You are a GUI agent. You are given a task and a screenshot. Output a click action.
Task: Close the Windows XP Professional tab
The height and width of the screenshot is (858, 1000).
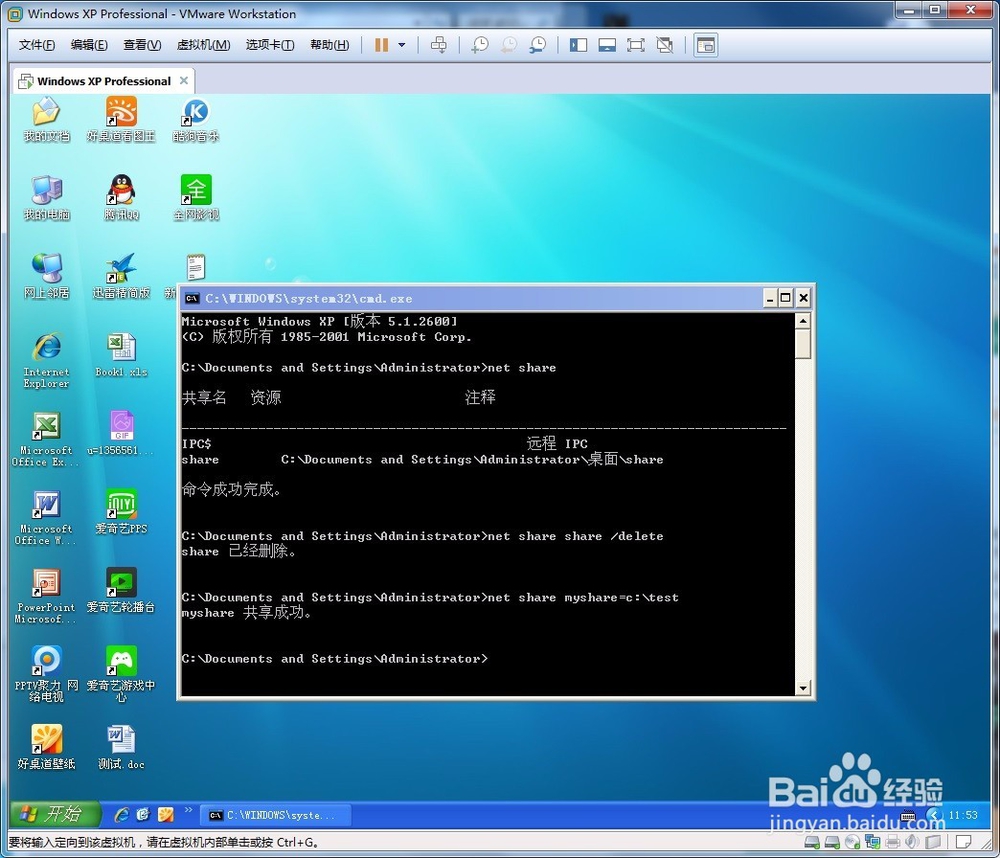pos(184,80)
